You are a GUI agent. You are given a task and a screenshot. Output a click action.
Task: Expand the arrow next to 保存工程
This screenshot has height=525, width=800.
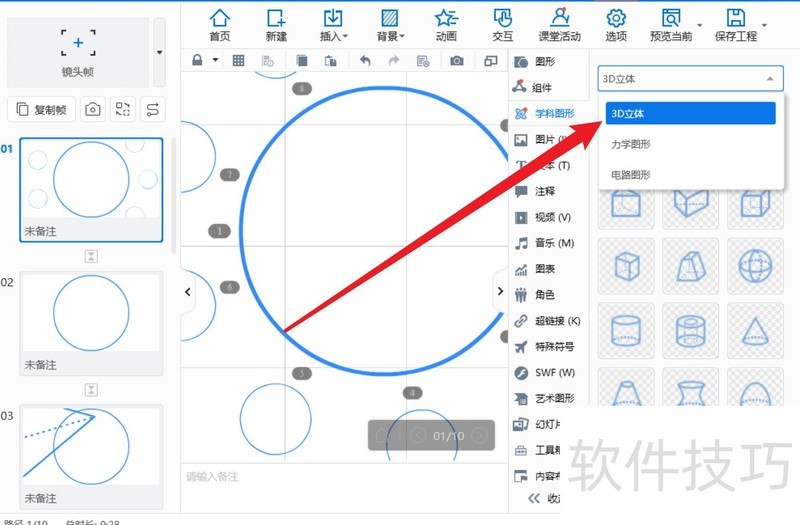point(764,25)
